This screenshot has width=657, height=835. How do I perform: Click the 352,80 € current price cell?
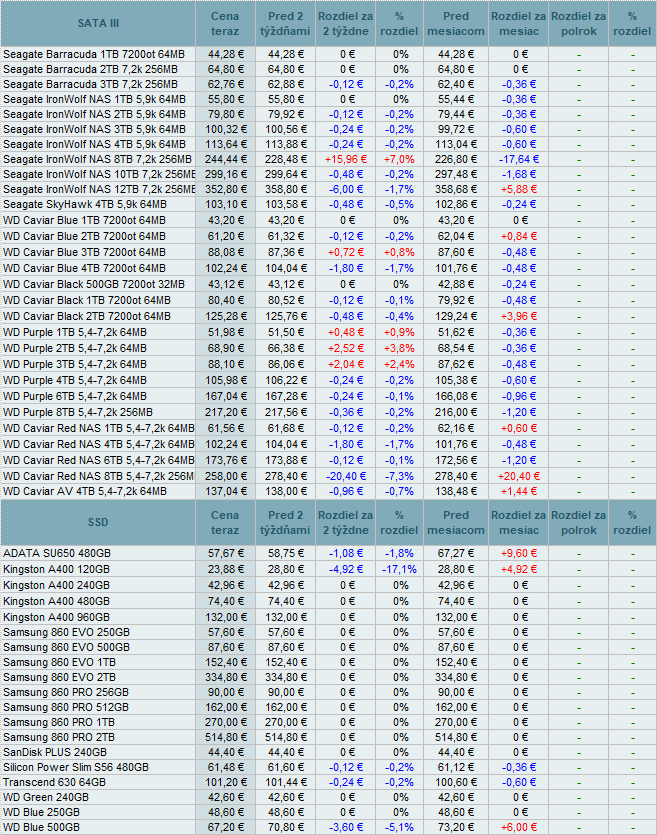tap(226, 189)
